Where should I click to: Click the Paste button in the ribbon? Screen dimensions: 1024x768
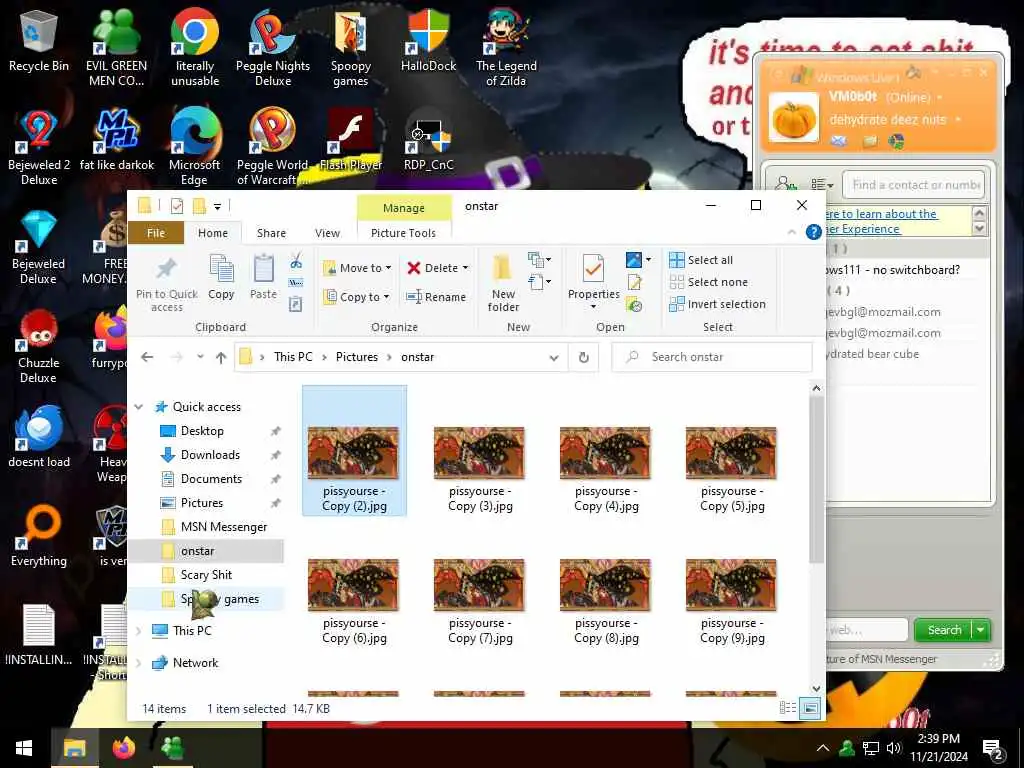click(263, 278)
